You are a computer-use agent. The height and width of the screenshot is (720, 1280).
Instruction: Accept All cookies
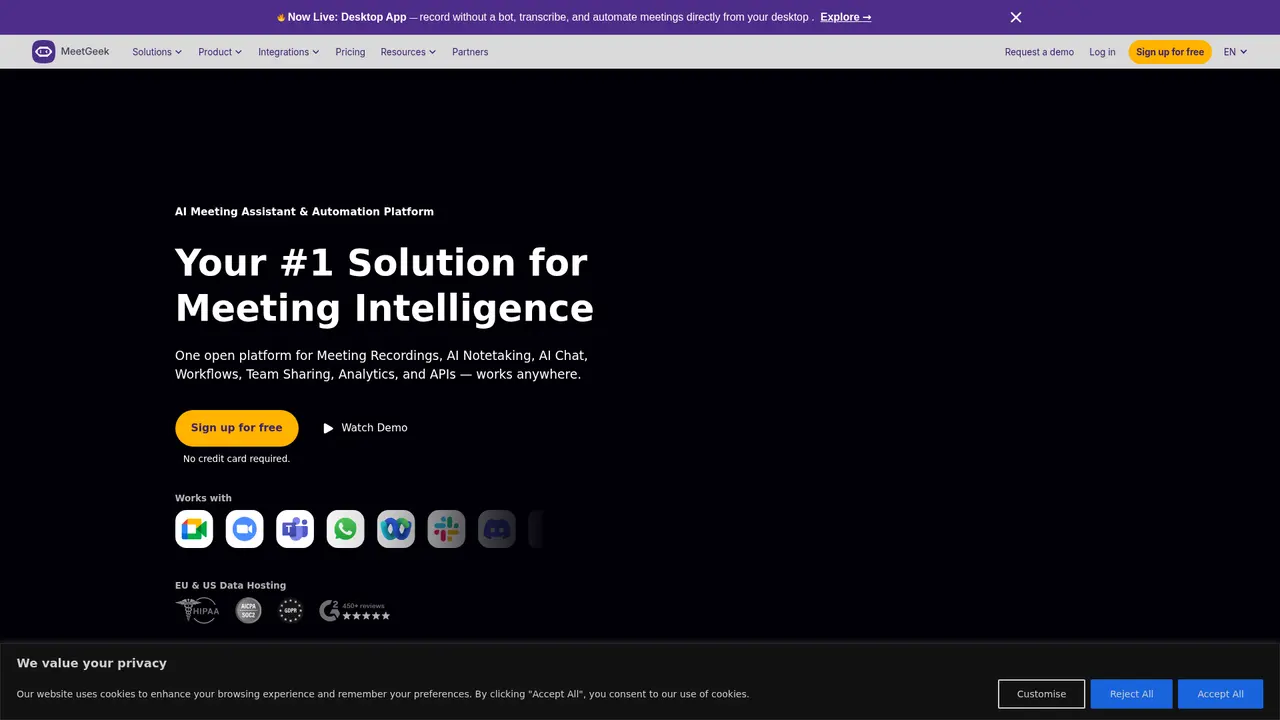pyautogui.click(x=1221, y=694)
